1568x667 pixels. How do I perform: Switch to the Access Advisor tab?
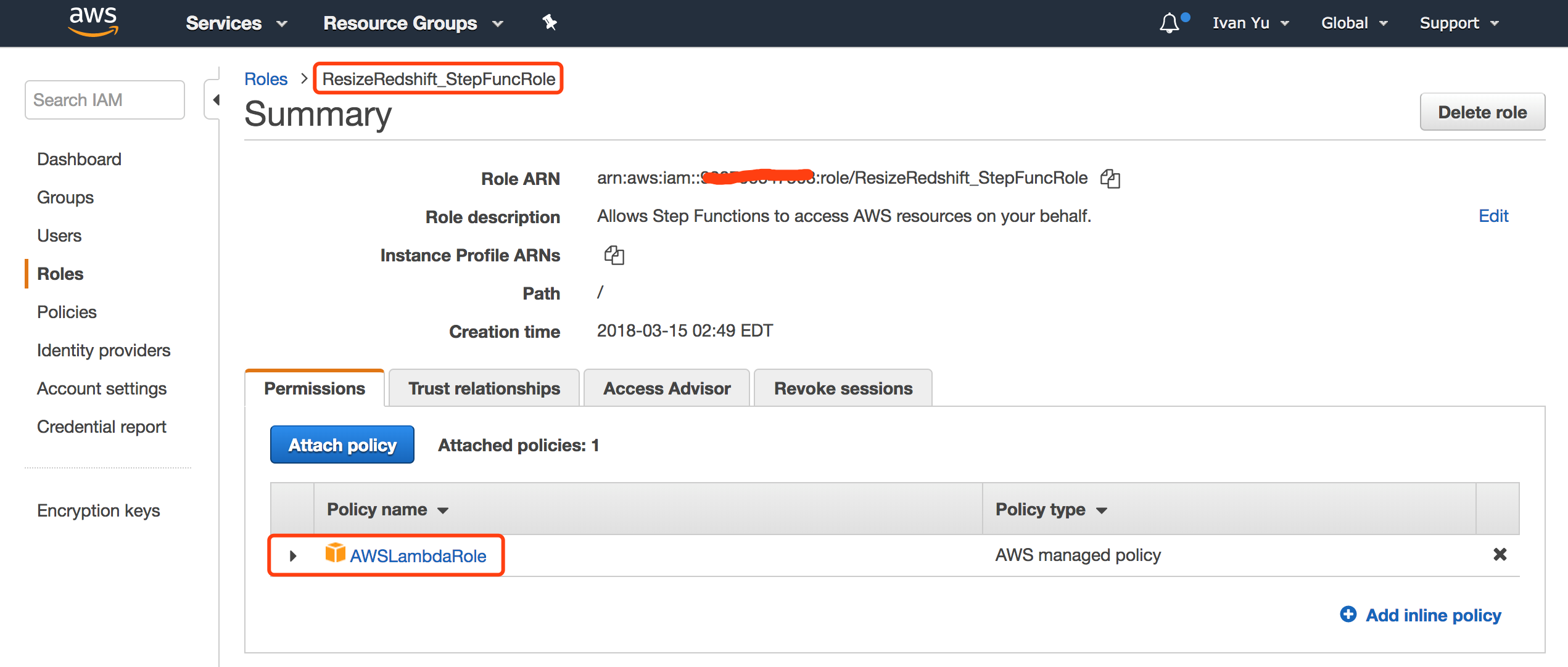click(666, 388)
